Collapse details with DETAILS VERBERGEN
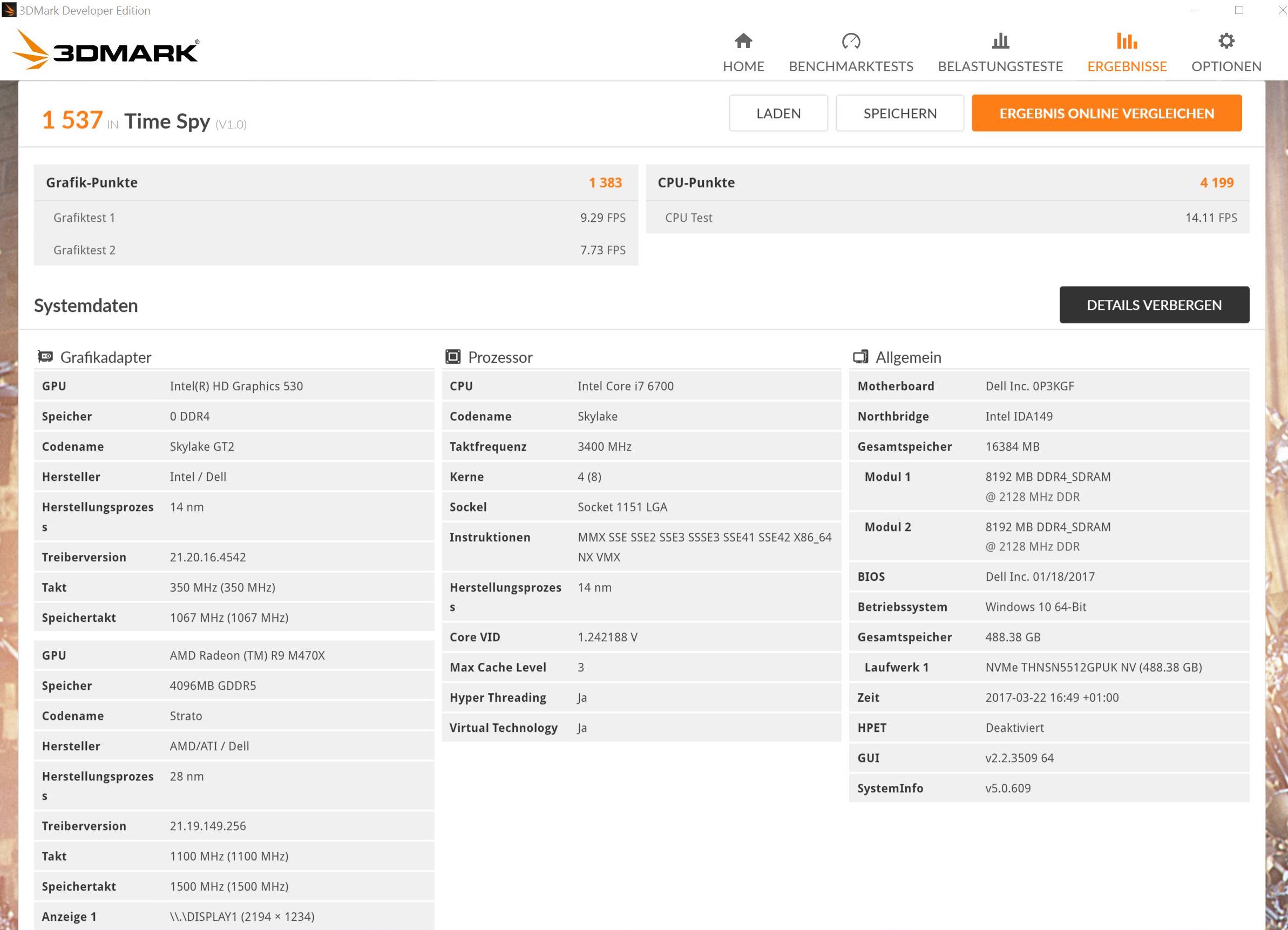The width and height of the screenshot is (1288, 930). (1154, 305)
